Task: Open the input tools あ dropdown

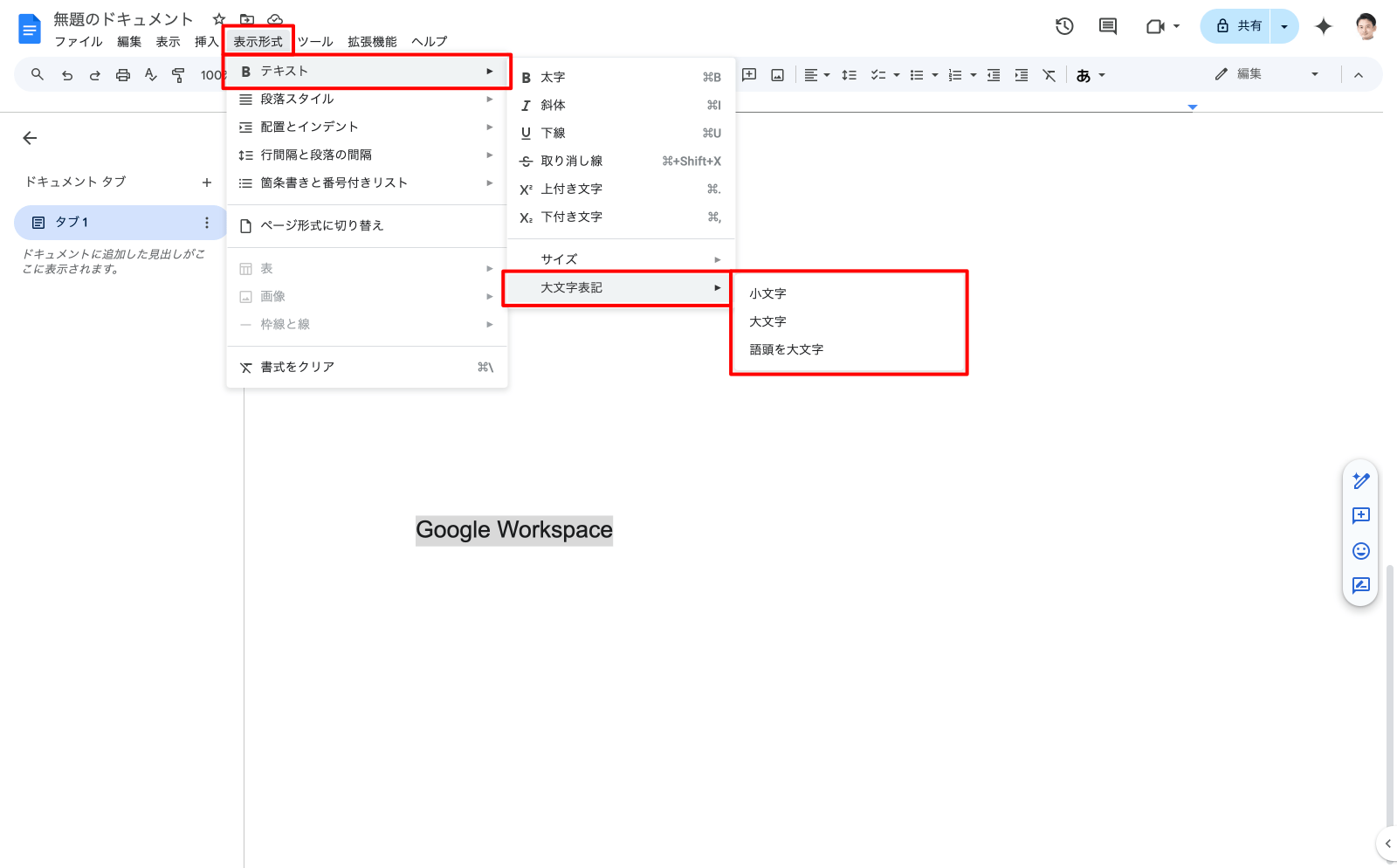Action: [1091, 75]
